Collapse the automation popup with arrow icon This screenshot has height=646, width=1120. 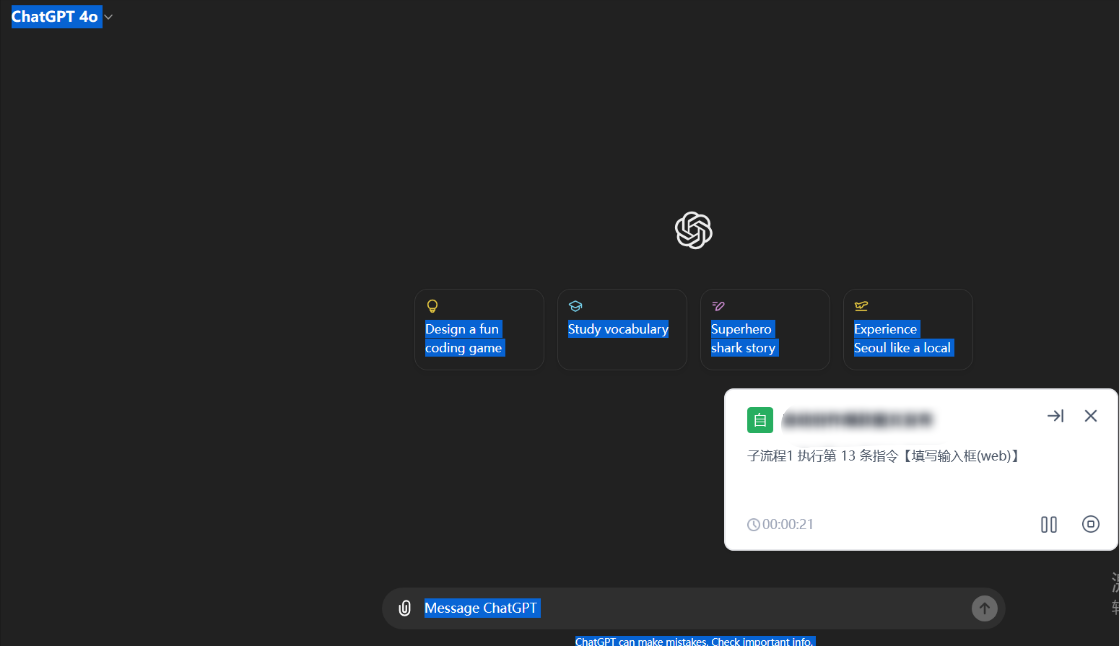(1055, 416)
